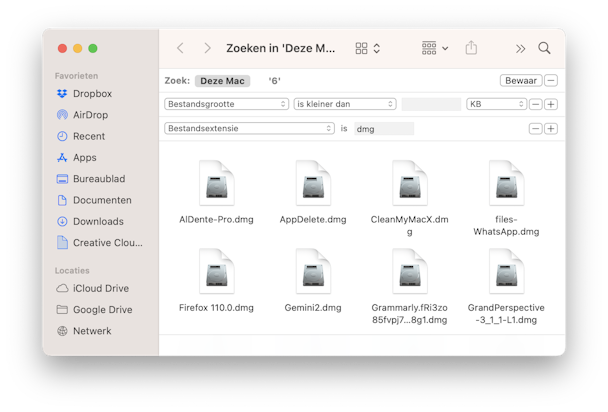Open Netwerk in the sidebar
The image size is (608, 412).
coord(84,331)
